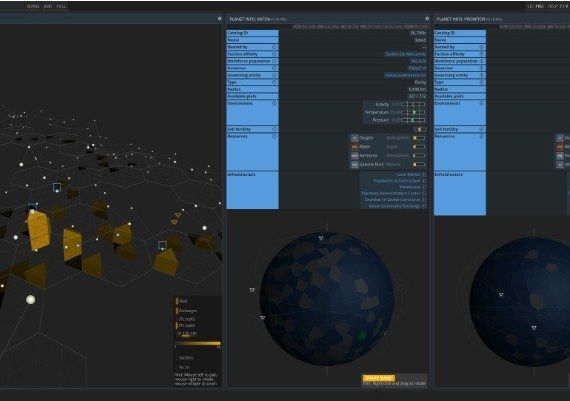This screenshot has width=570, height=401.
Task: Click the Water resource icon
Action: (354, 147)
